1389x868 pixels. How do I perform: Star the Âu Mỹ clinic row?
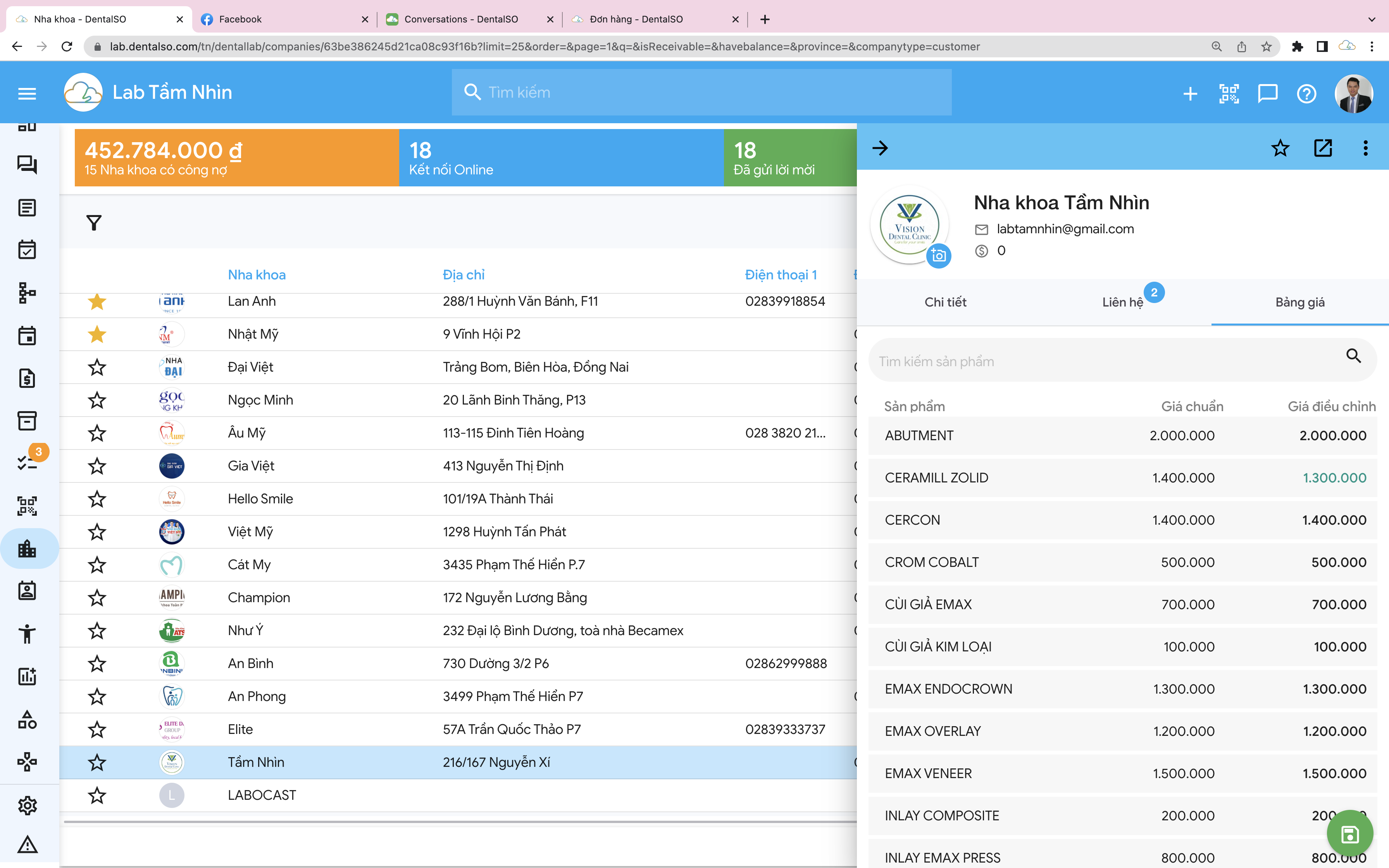pos(97,433)
